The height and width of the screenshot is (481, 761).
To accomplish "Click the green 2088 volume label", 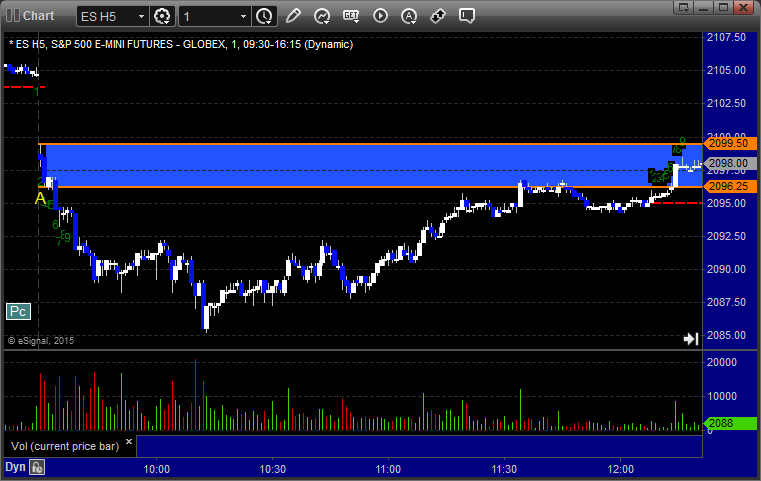I will (x=730, y=423).
